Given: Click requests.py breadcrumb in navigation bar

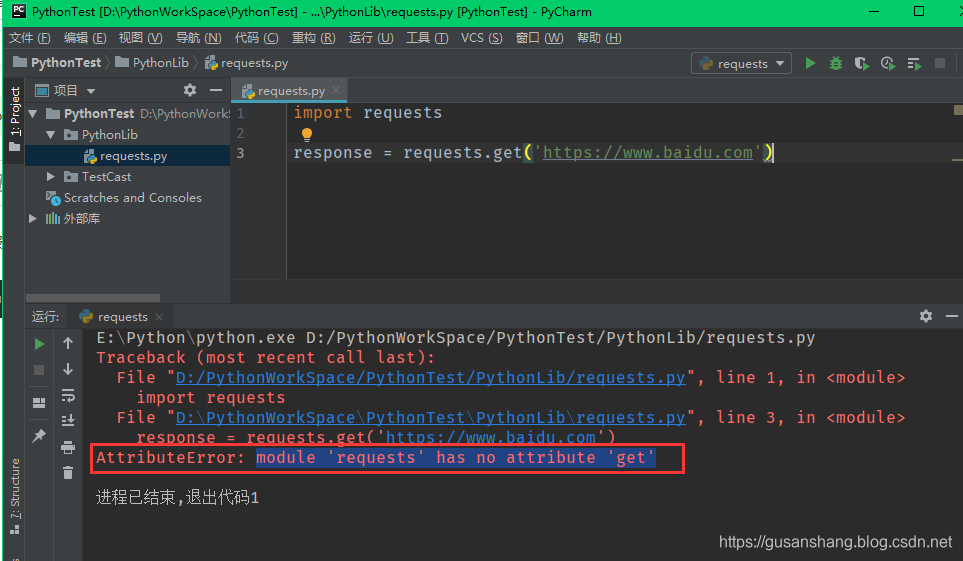Looking at the screenshot, I should click(246, 63).
